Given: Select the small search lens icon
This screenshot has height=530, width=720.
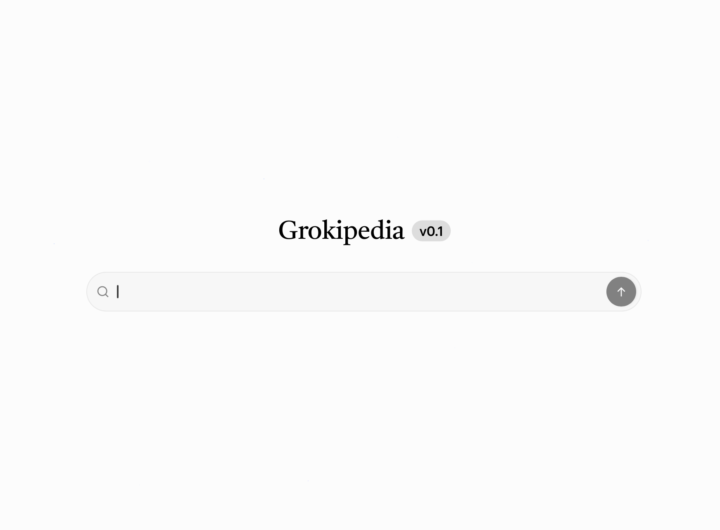Looking at the screenshot, I should tap(103, 292).
